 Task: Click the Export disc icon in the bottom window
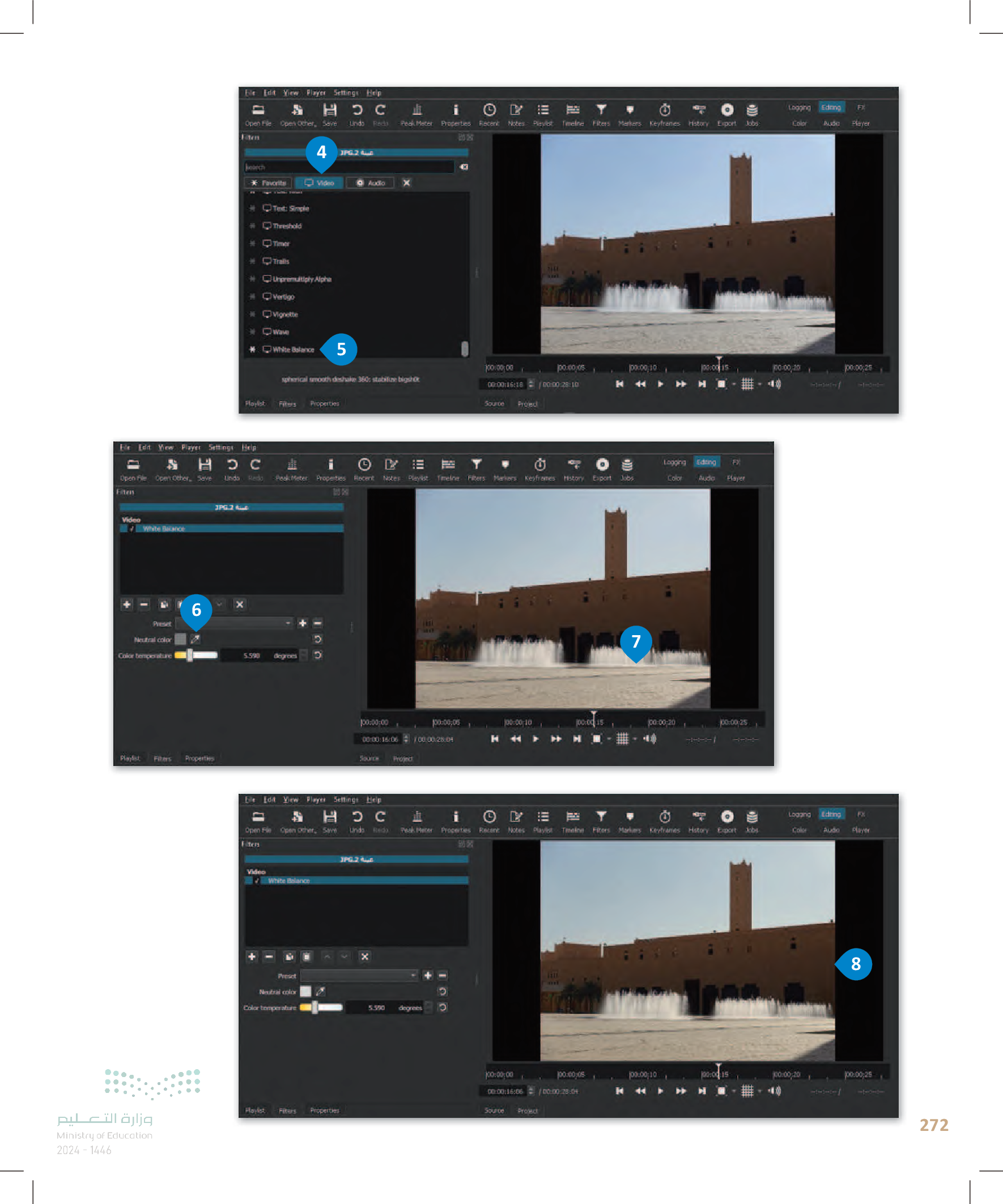pos(726,817)
